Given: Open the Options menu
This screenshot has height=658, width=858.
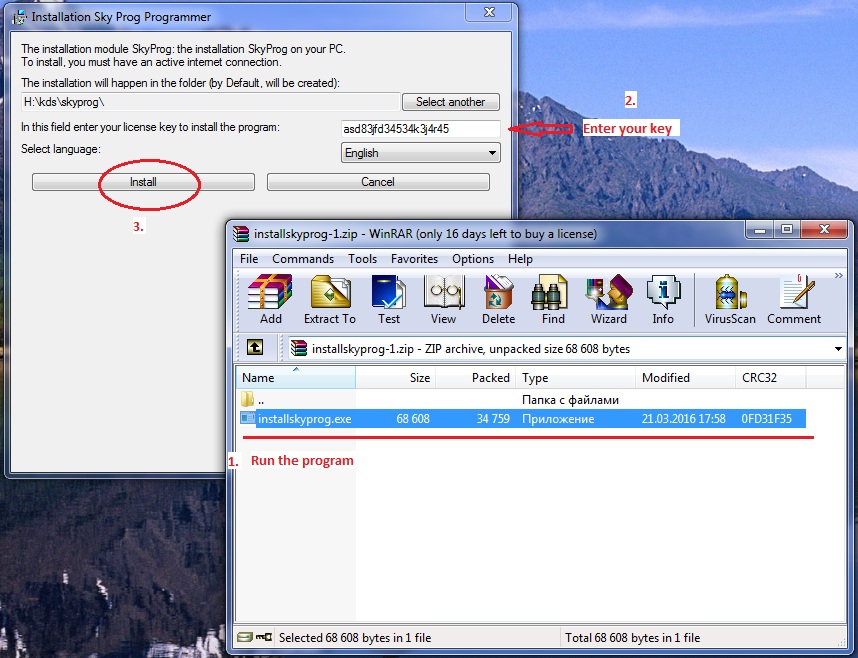Looking at the screenshot, I should point(473,258).
